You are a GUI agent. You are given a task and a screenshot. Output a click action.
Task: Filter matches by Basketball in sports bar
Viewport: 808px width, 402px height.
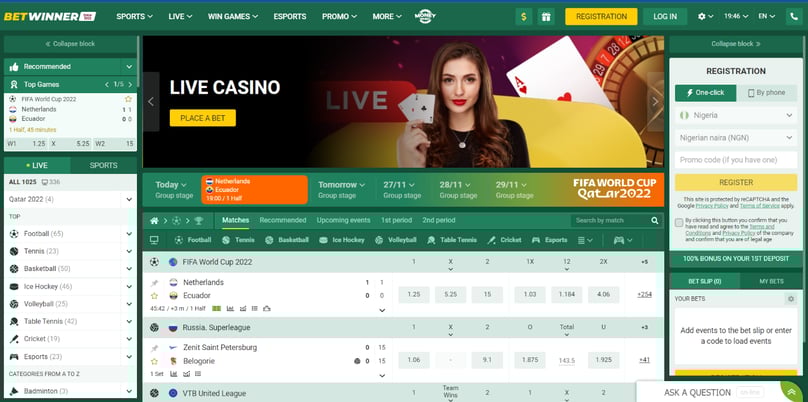point(287,240)
